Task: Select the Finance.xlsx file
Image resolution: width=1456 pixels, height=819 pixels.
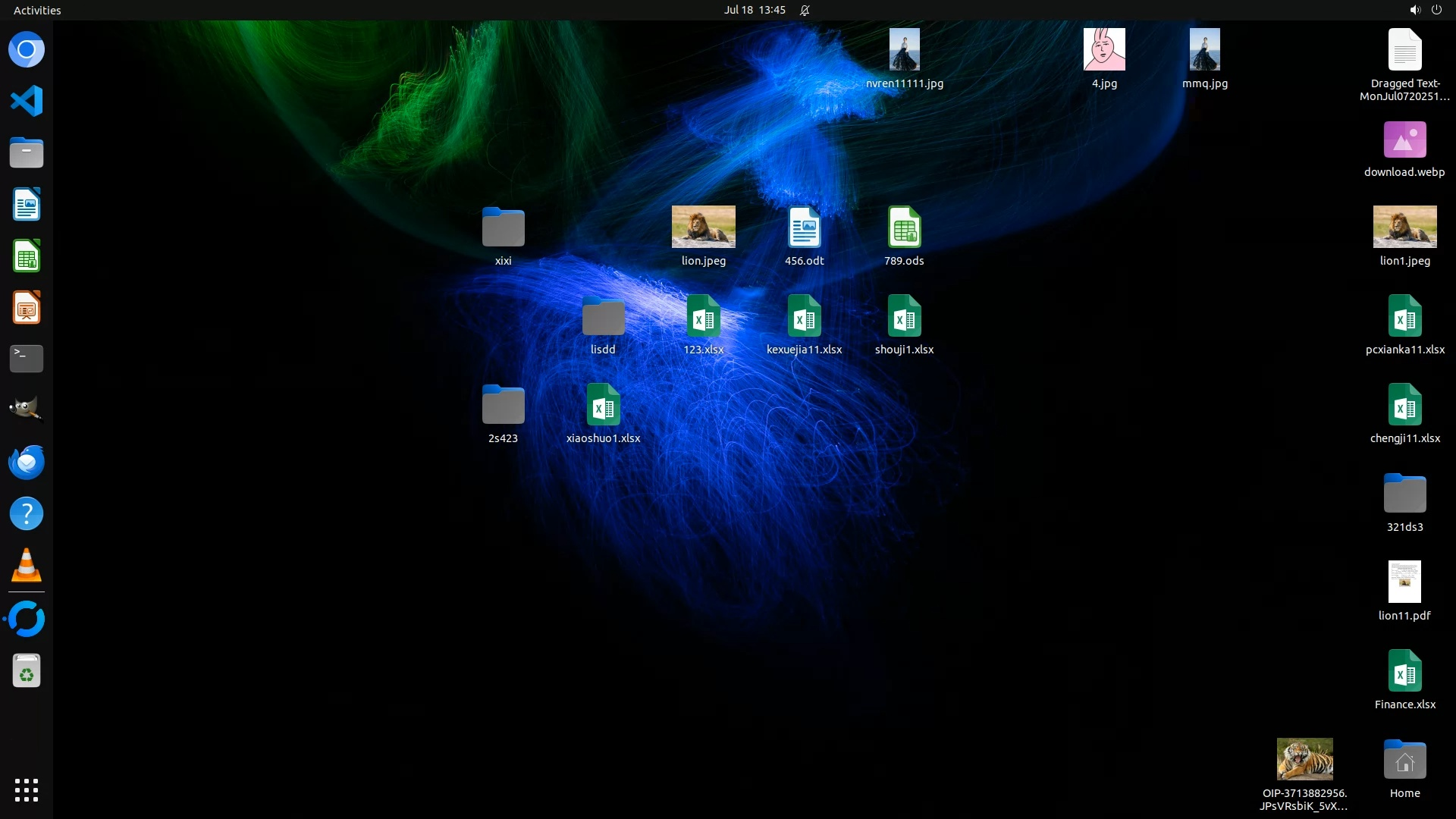Action: click(x=1404, y=671)
